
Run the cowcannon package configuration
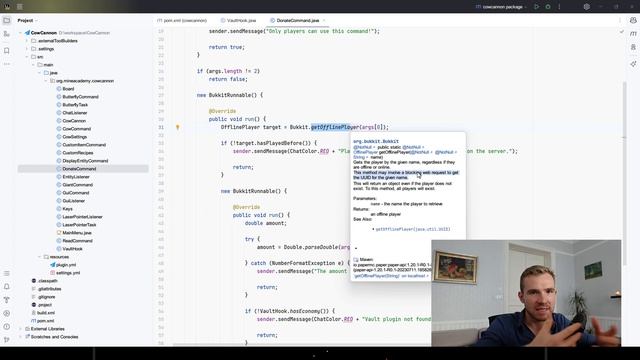[536, 7]
